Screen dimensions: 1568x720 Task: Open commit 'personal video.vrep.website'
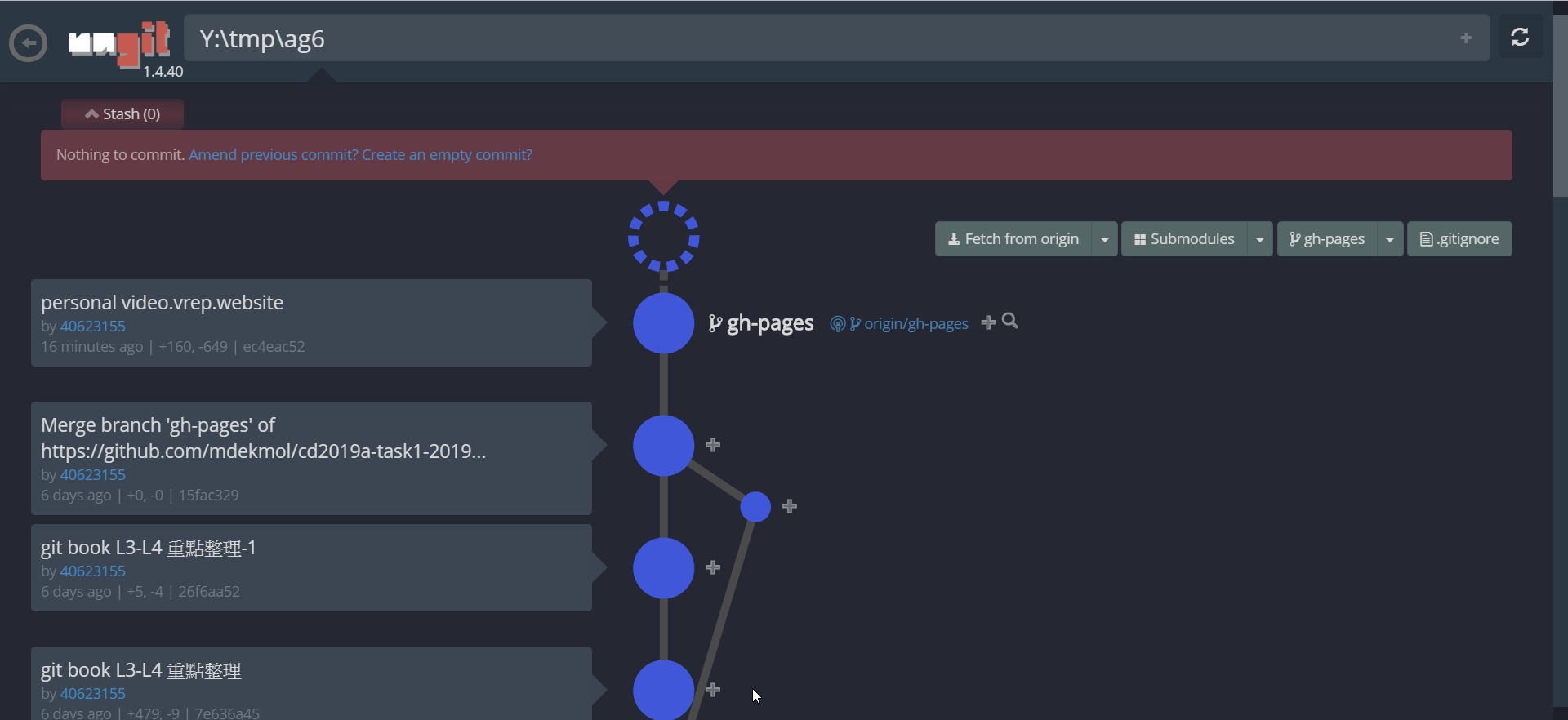point(311,323)
